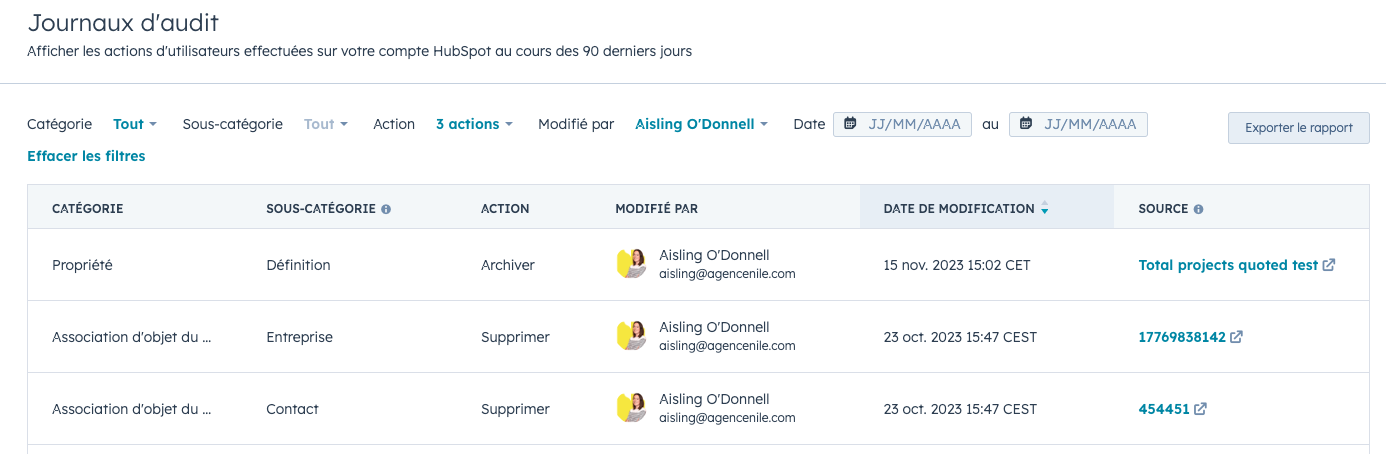The height and width of the screenshot is (454, 1386).
Task: Click external link icon beside 454451
Action: 1200,409
